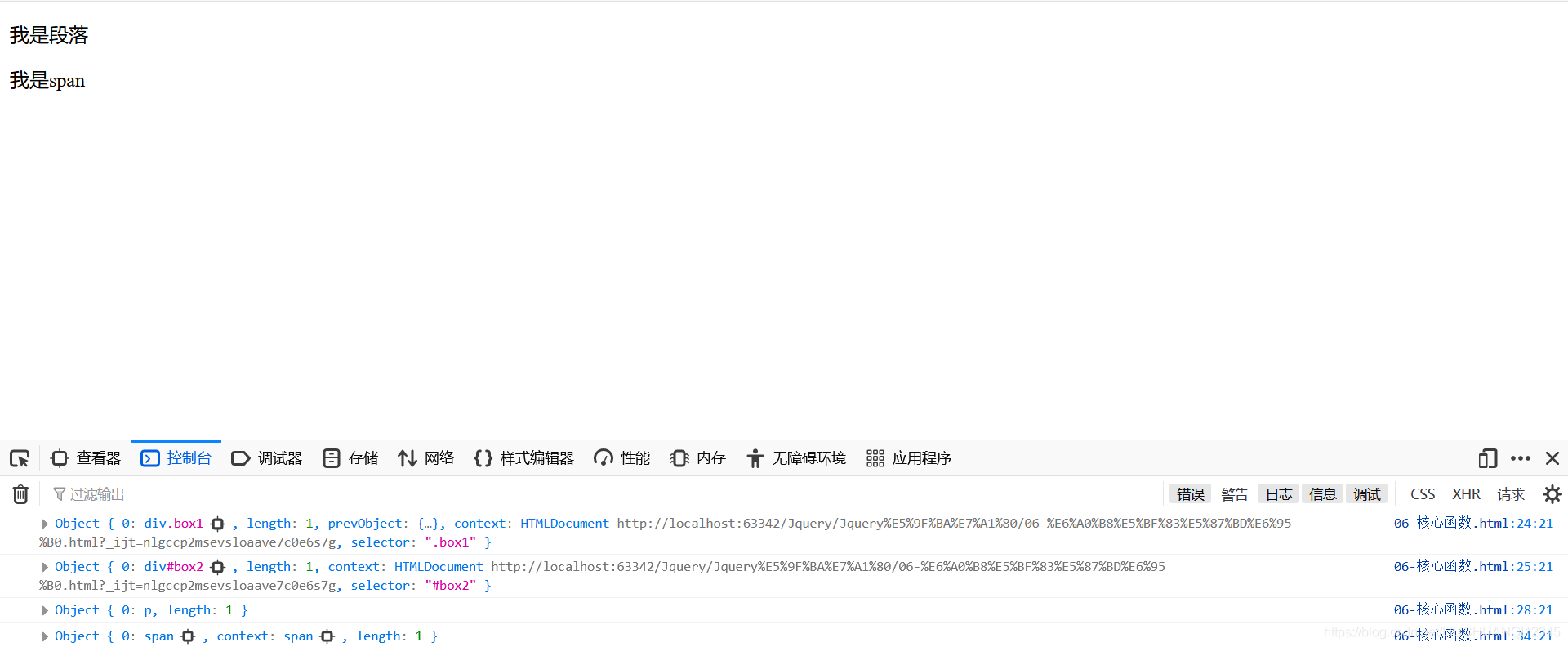Open the Performance (性能) tab

tap(622, 458)
